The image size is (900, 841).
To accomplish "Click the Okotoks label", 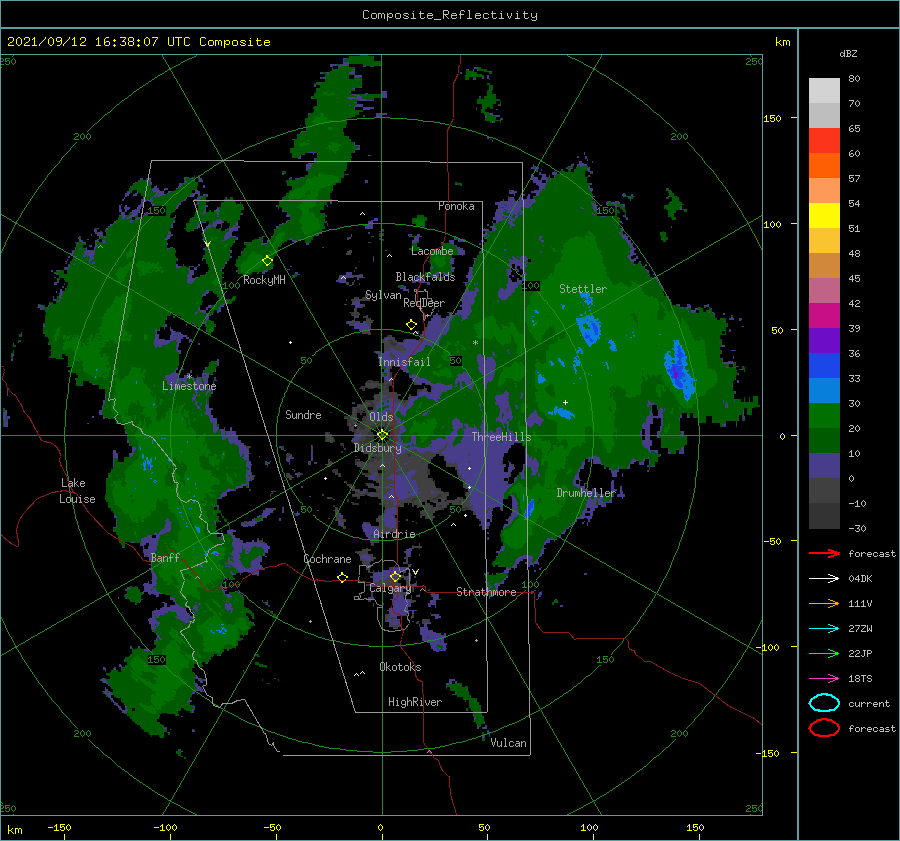I will click(400, 667).
